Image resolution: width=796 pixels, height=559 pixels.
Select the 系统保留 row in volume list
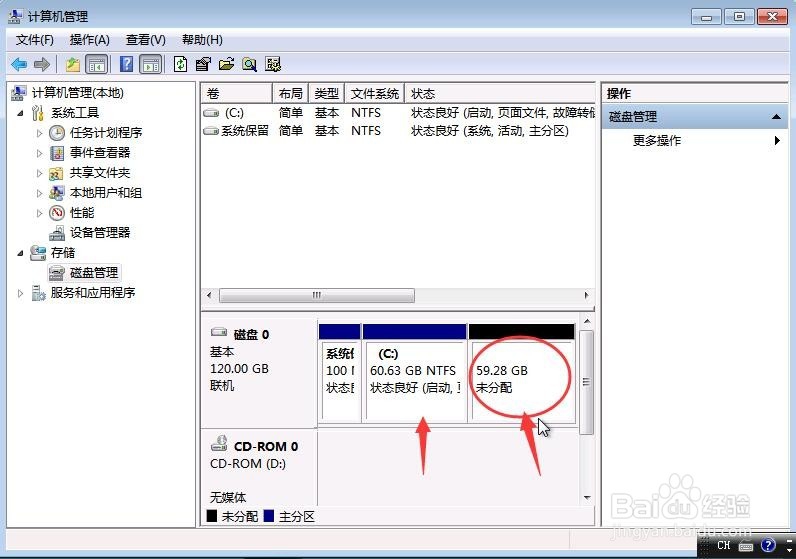[x=399, y=131]
